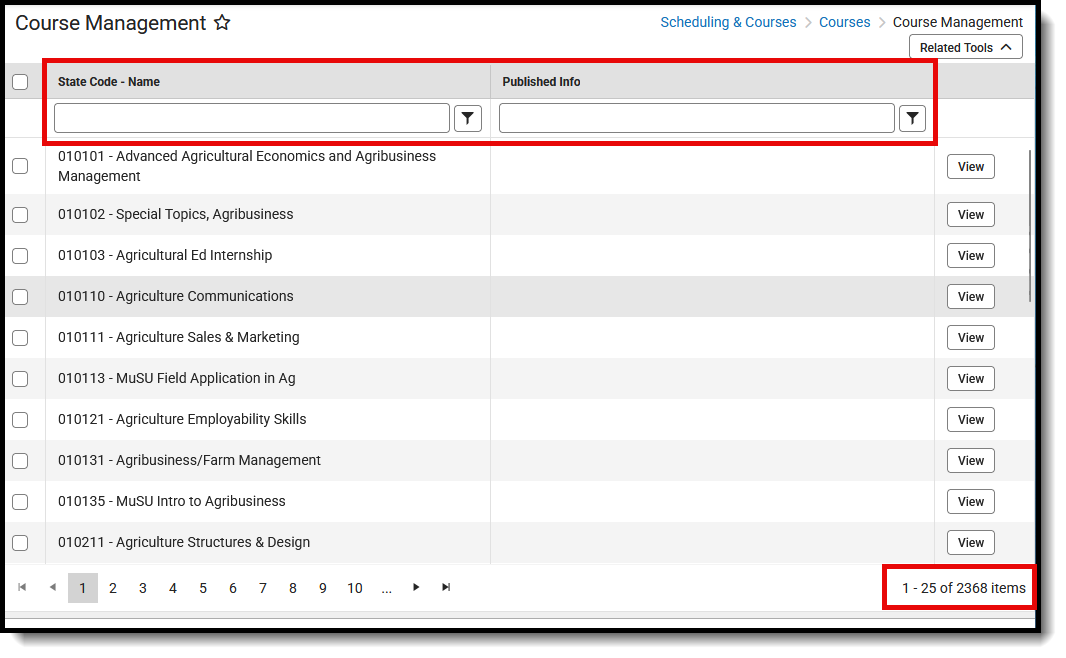Image resolution: width=1066 pixels, height=658 pixels.
Task: View course 010111 Agriculture Sales & Marketing
Action: coord(970,338)
